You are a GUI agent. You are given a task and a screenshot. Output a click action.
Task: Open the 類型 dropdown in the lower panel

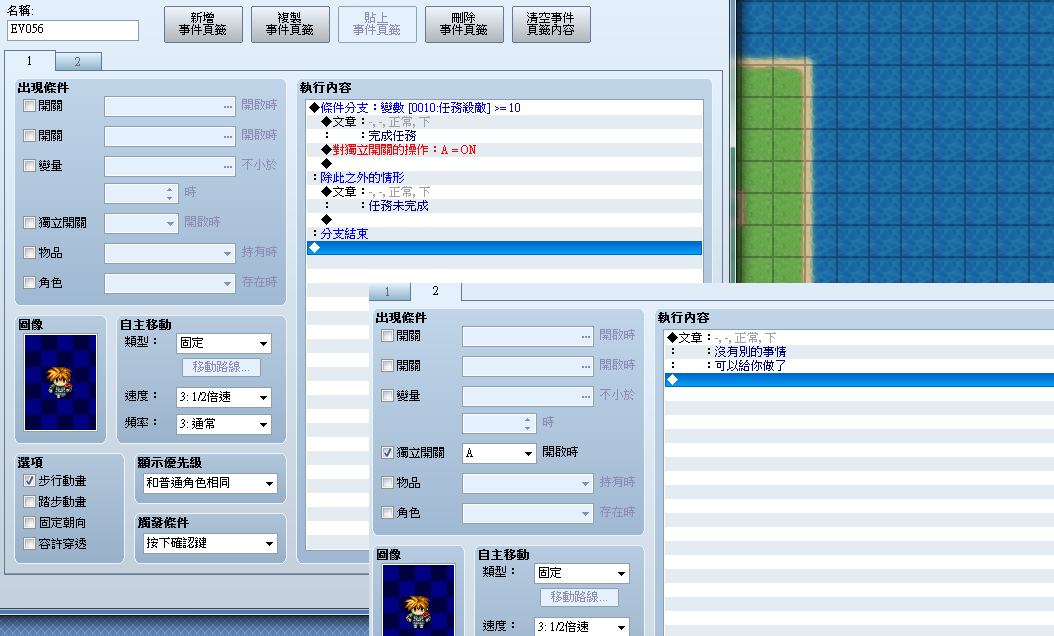tap(582, 573)
